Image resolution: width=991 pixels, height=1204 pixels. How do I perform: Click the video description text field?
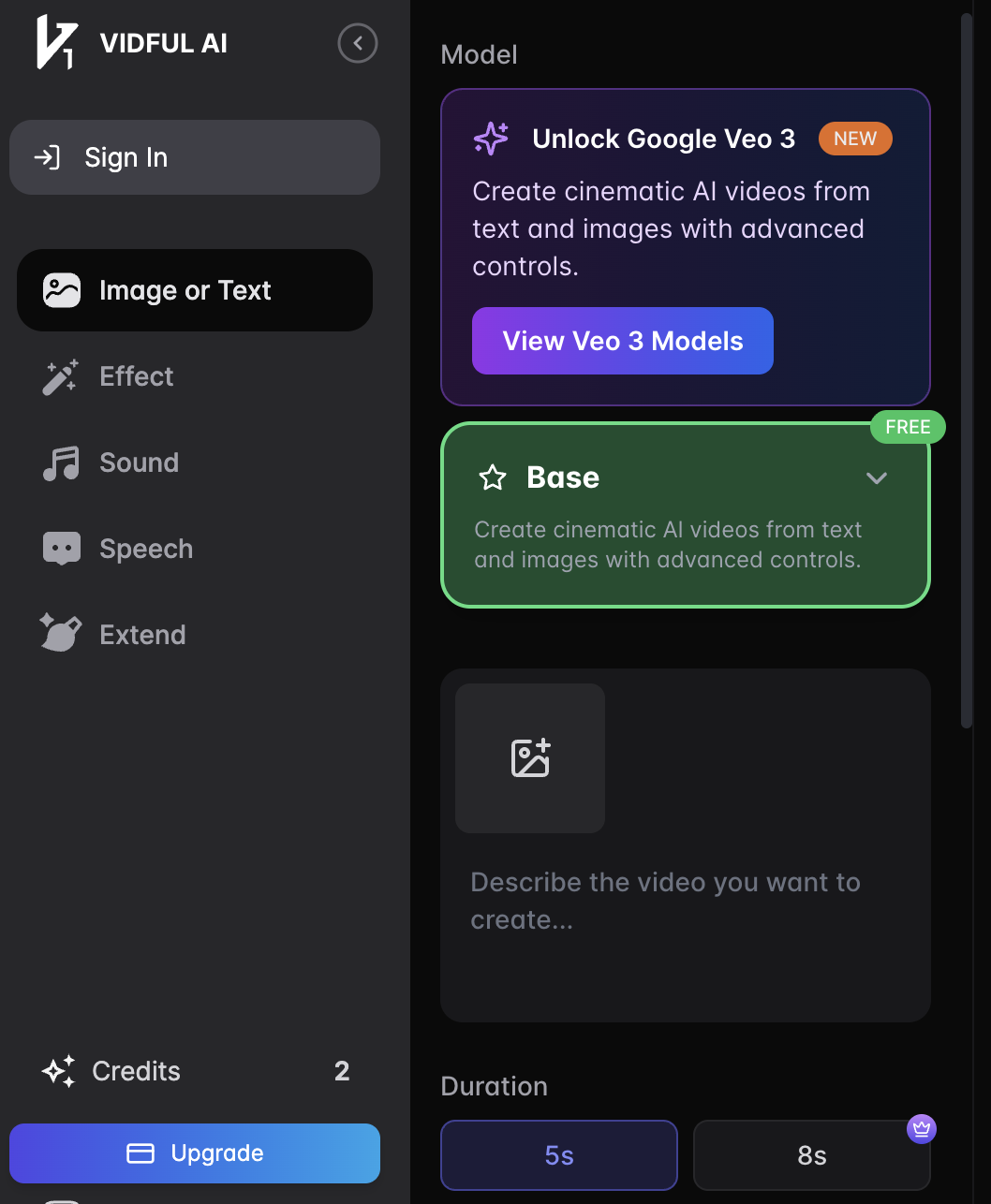(x=684, y=918)
